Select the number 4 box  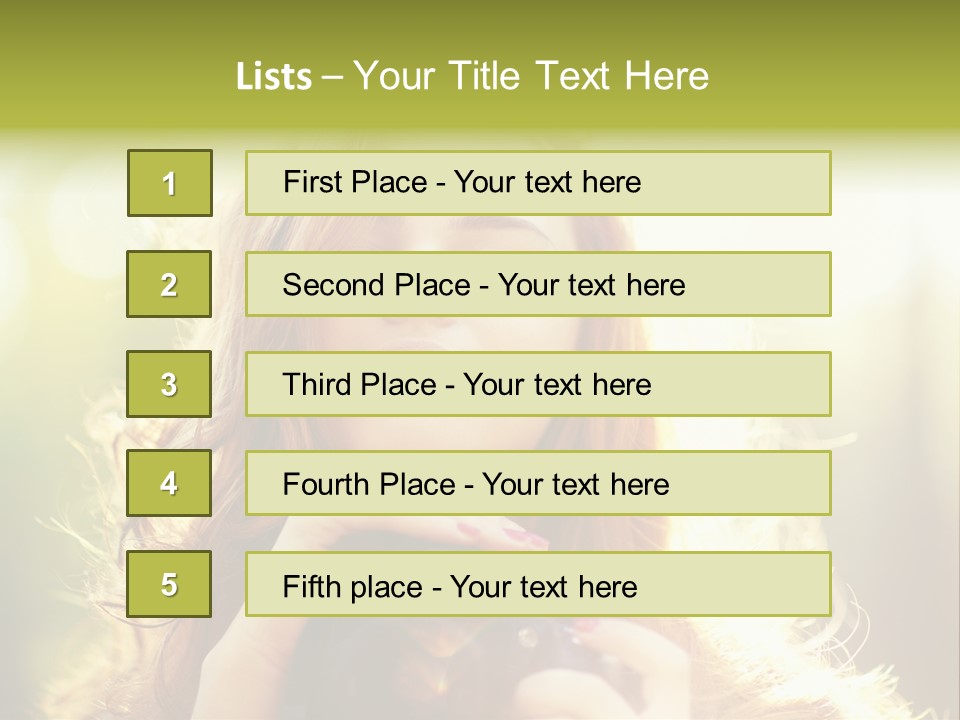click(x=169, y=483)
